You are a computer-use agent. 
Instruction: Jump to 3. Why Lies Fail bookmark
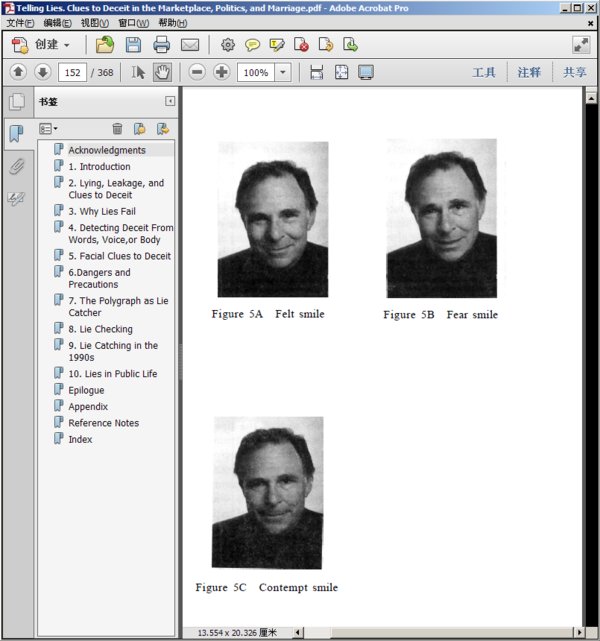pos(102,211)
